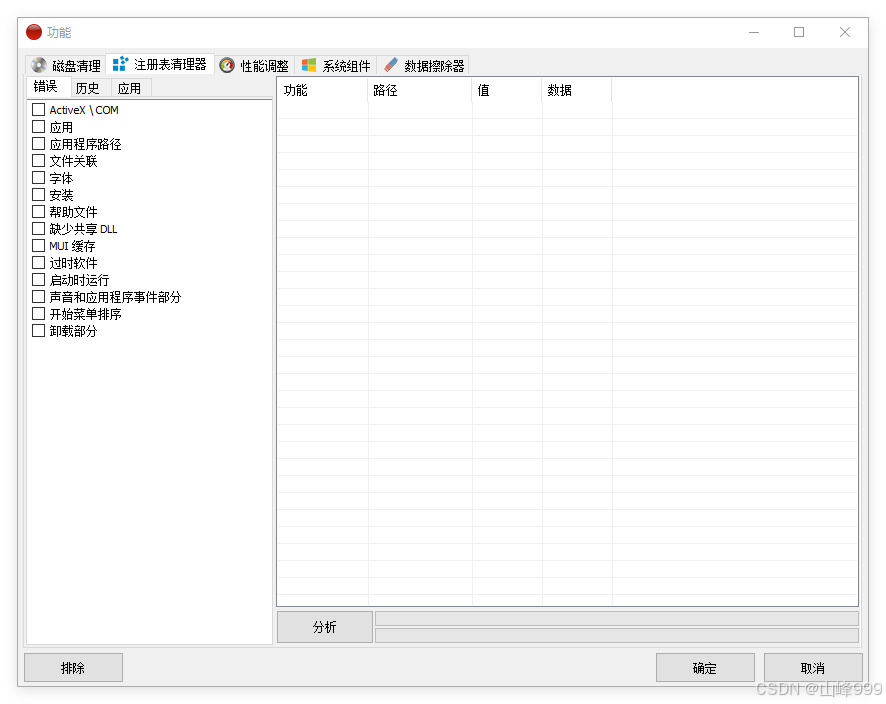Click the 分析 button
The height and width of the screenshot is (704, 886).
tap(325, 627)
